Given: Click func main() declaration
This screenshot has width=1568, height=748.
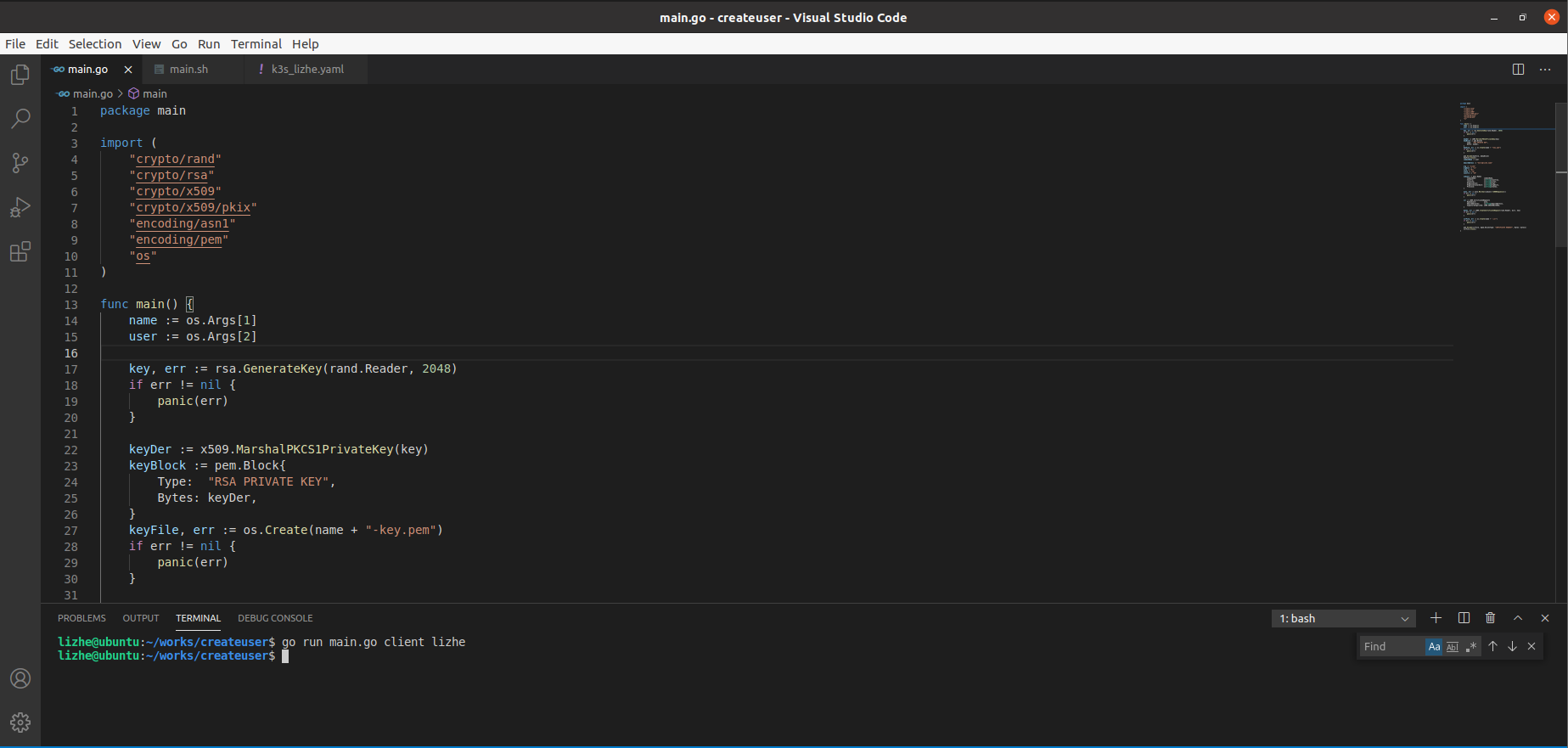Looking at the screenshot, I should click(x=147, y=304).
